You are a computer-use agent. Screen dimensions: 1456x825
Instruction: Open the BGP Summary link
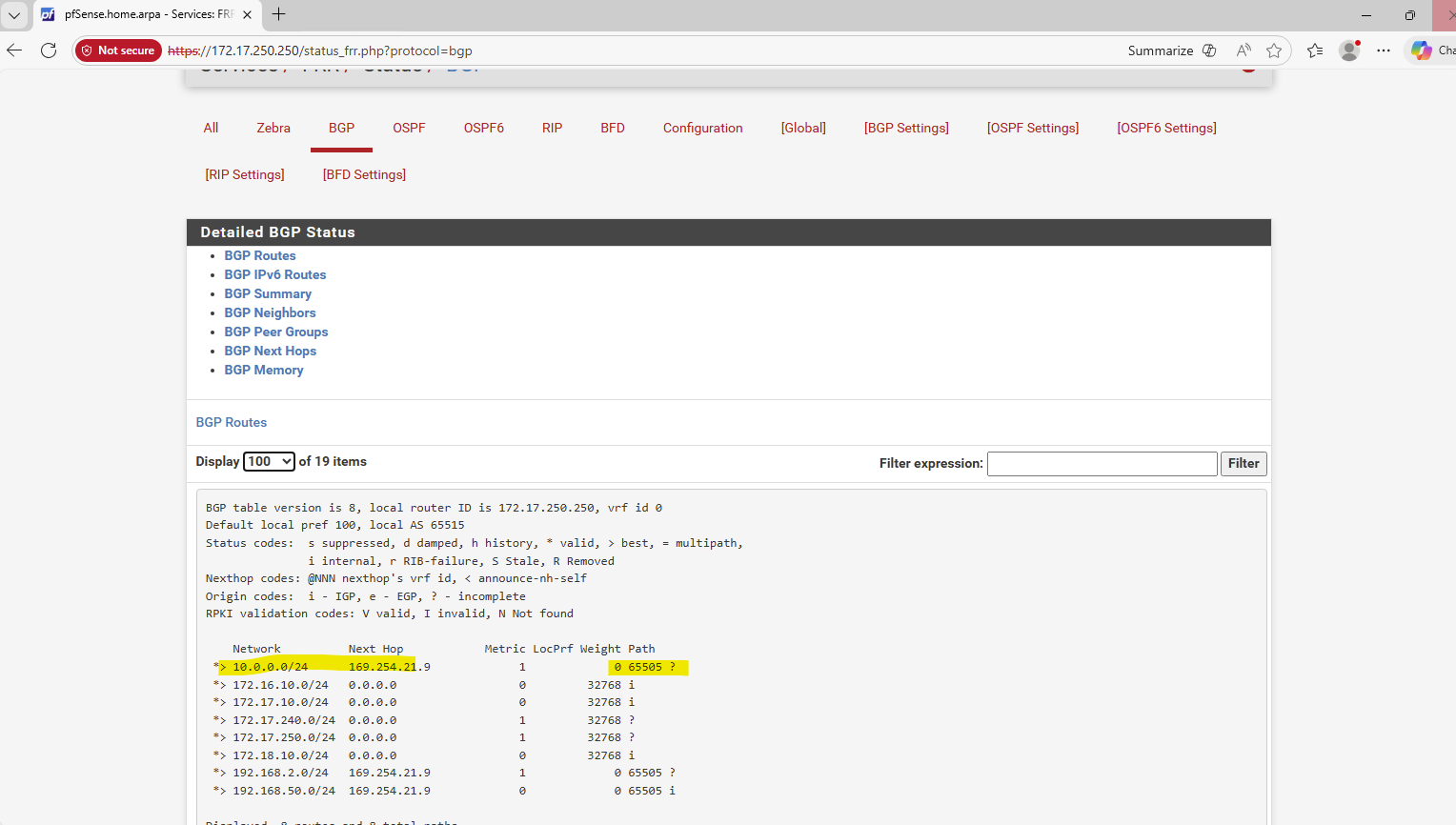coord(268,293)
